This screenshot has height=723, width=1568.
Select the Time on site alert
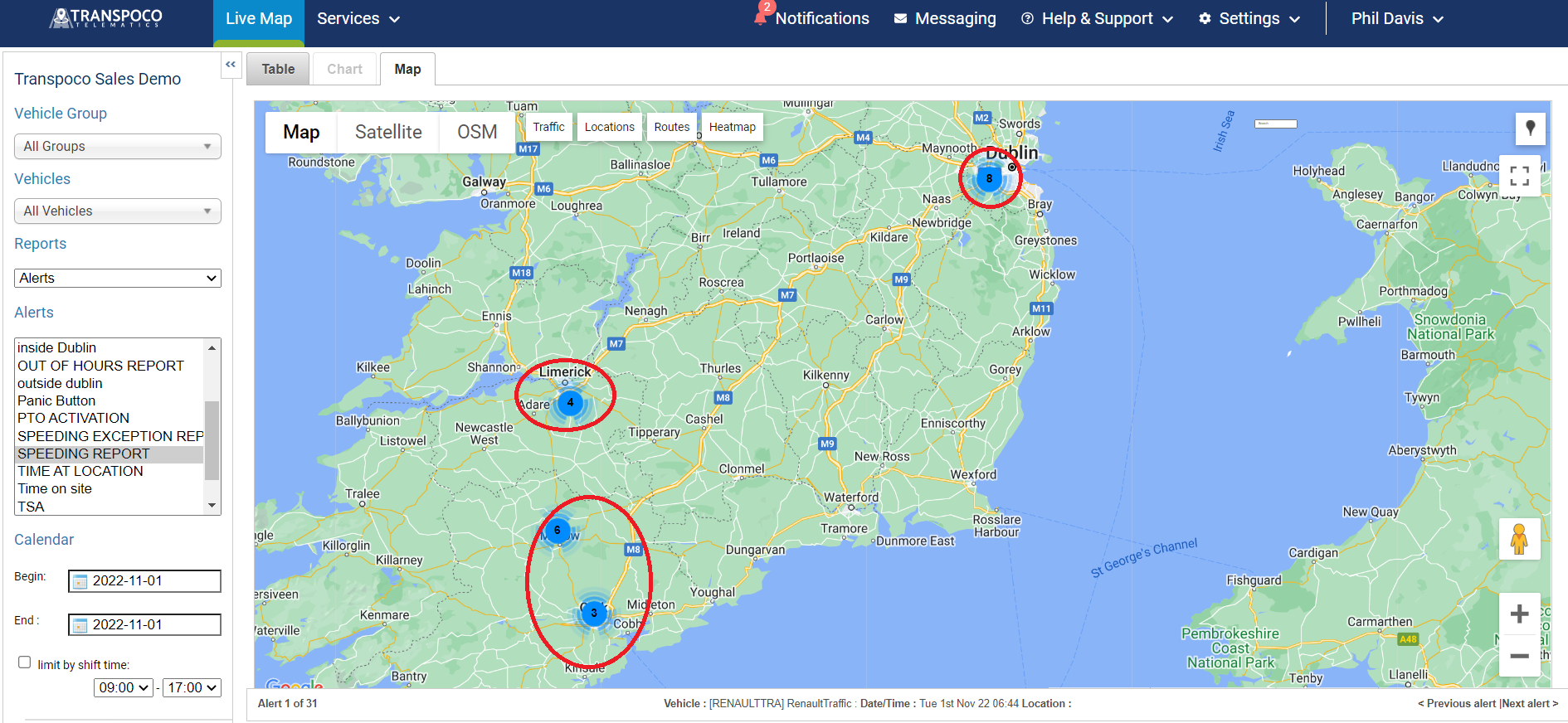(109, 488)
